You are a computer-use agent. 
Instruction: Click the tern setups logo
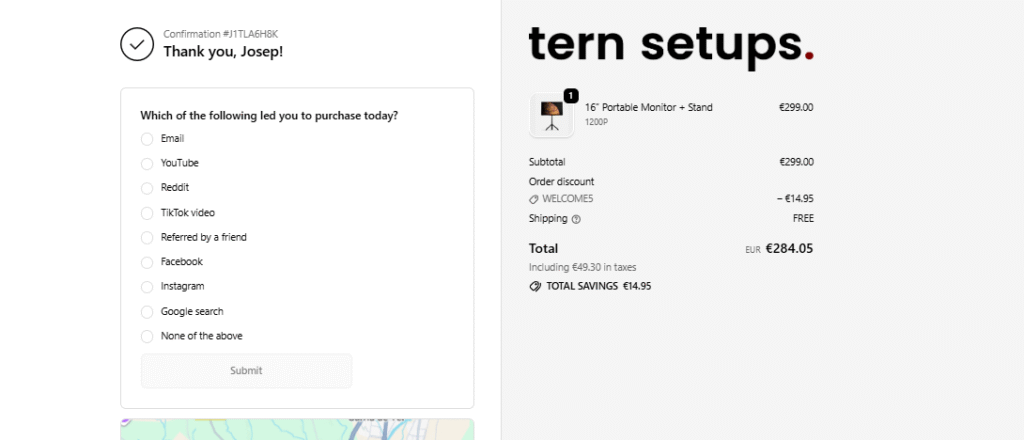(670, 44)
